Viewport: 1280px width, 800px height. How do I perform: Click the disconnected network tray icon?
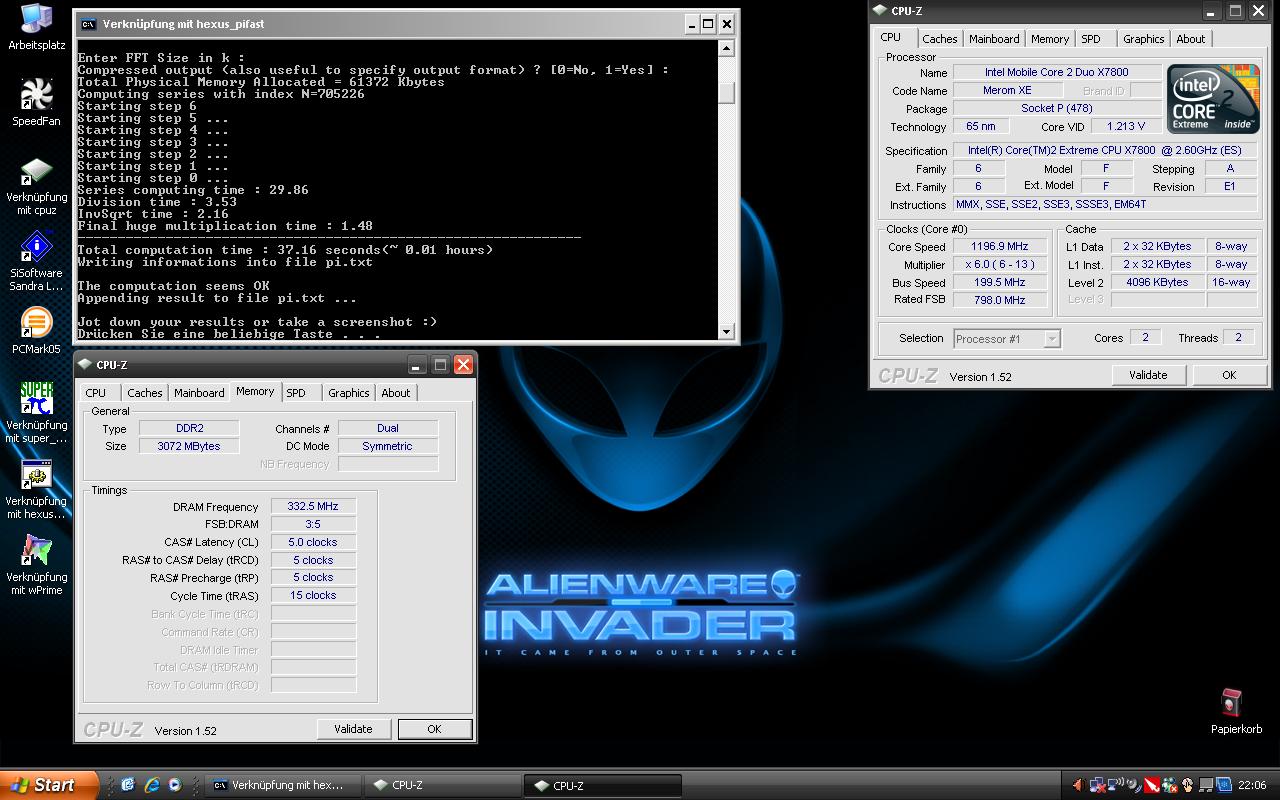click(x=1098, y=785)
